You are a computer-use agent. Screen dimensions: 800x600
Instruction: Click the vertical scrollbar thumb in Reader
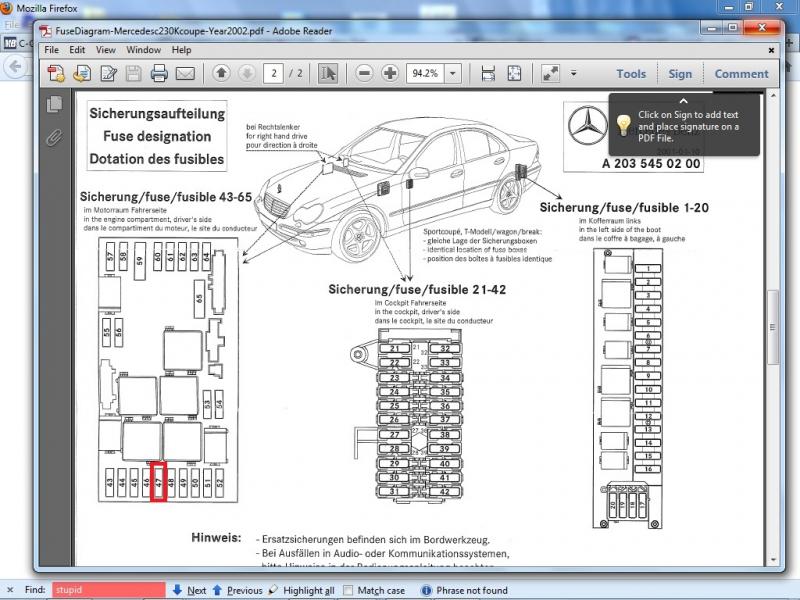tap(773, 327)
